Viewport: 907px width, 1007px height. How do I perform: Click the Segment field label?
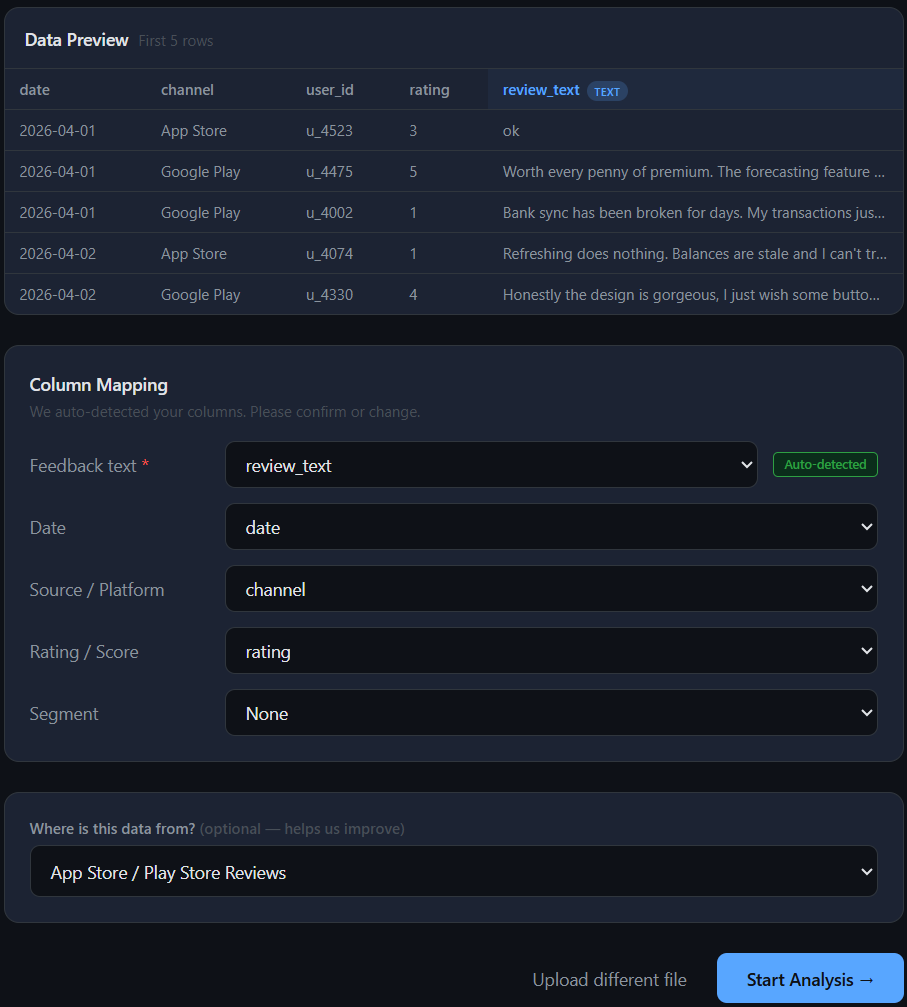(x=64, y=714)
